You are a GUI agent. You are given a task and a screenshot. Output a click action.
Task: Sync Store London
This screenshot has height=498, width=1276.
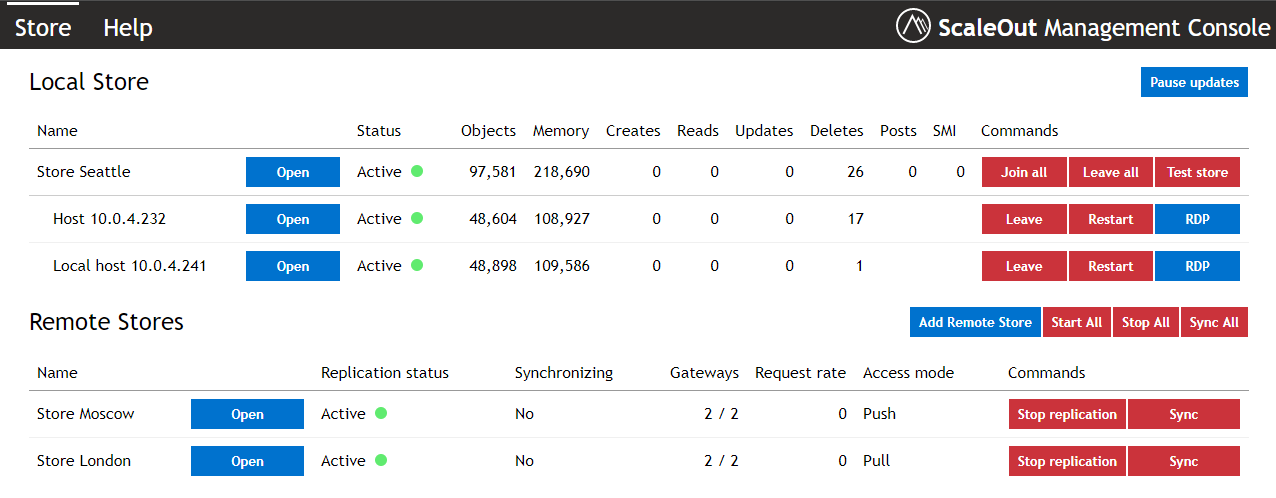pyautogui.click(x=1184, y=461)
